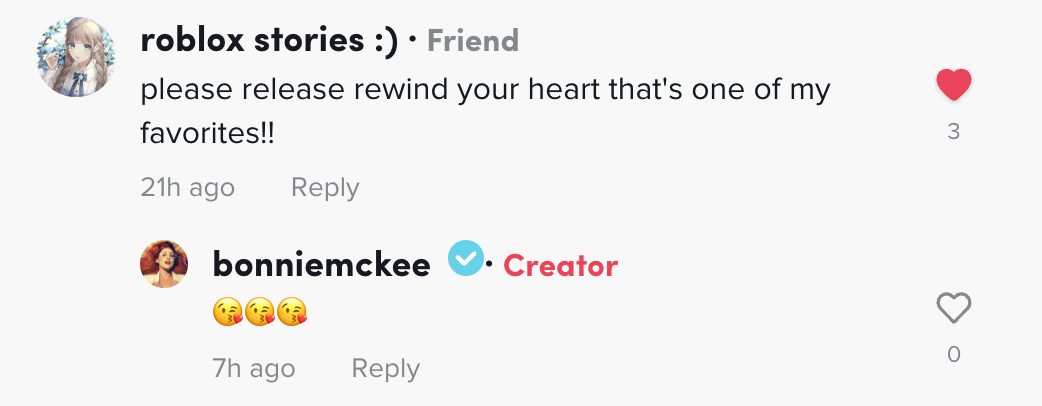
Task: Reply to bonniemckee's emoji comment
Action: (x=385, y=368)
